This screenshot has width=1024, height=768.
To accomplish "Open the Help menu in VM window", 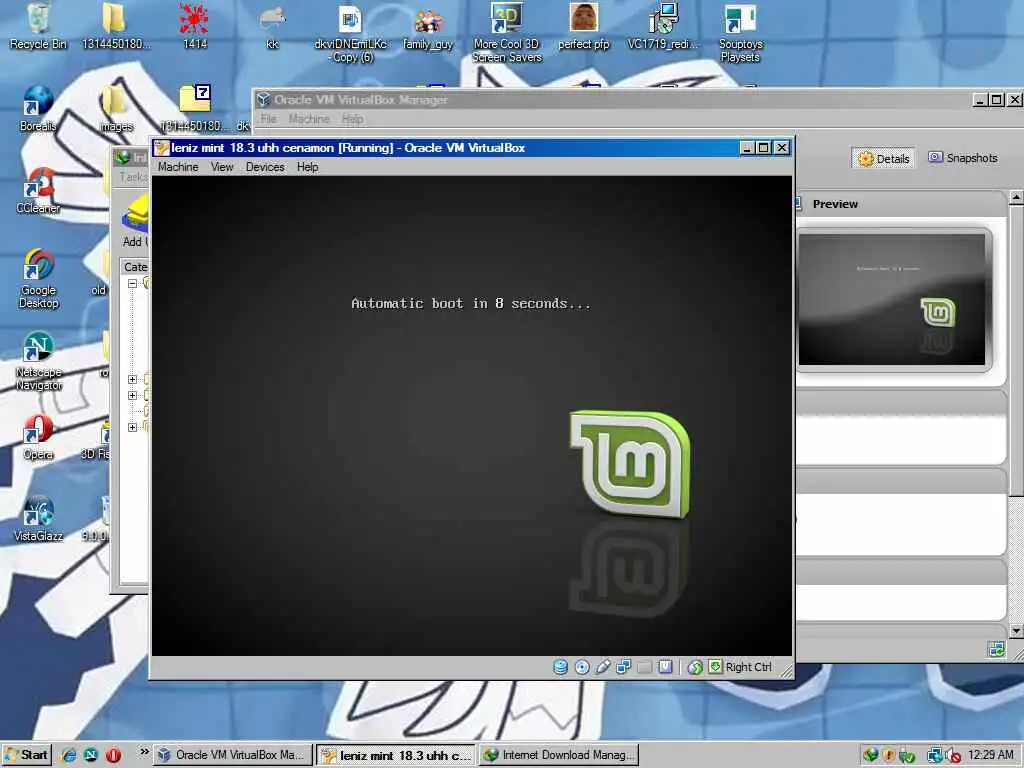I will point(308,167).
